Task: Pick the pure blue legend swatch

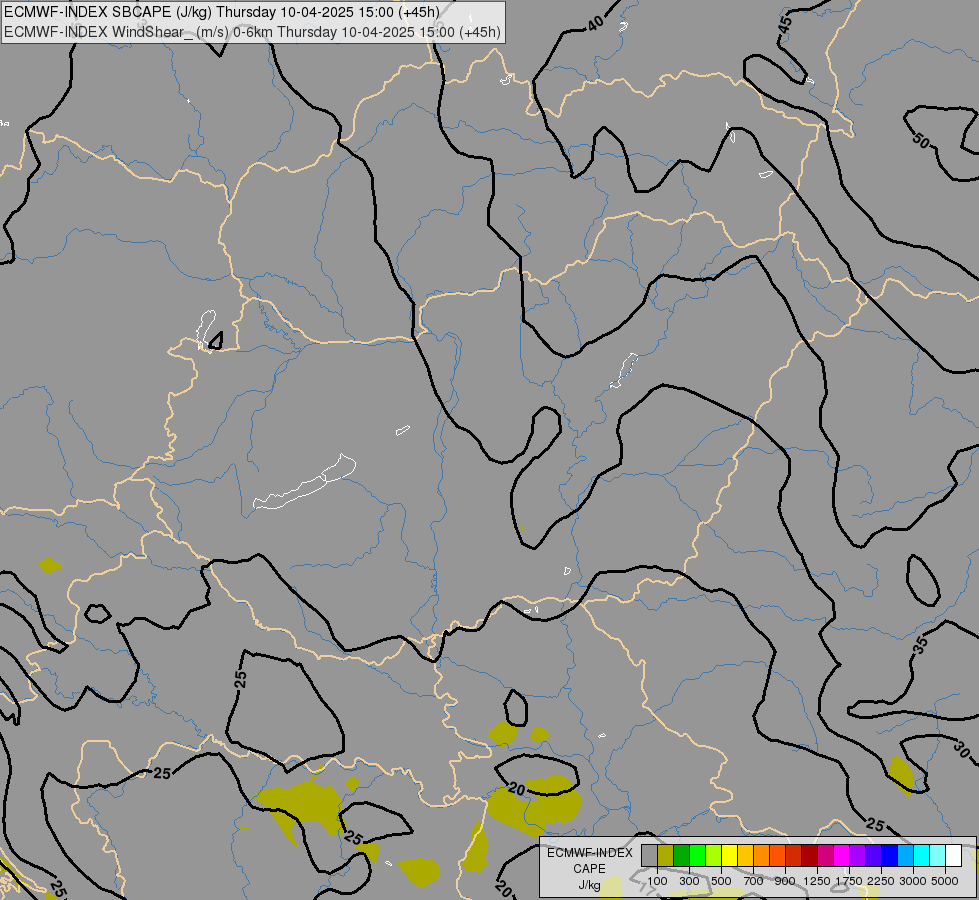Action: coord(889,855)
